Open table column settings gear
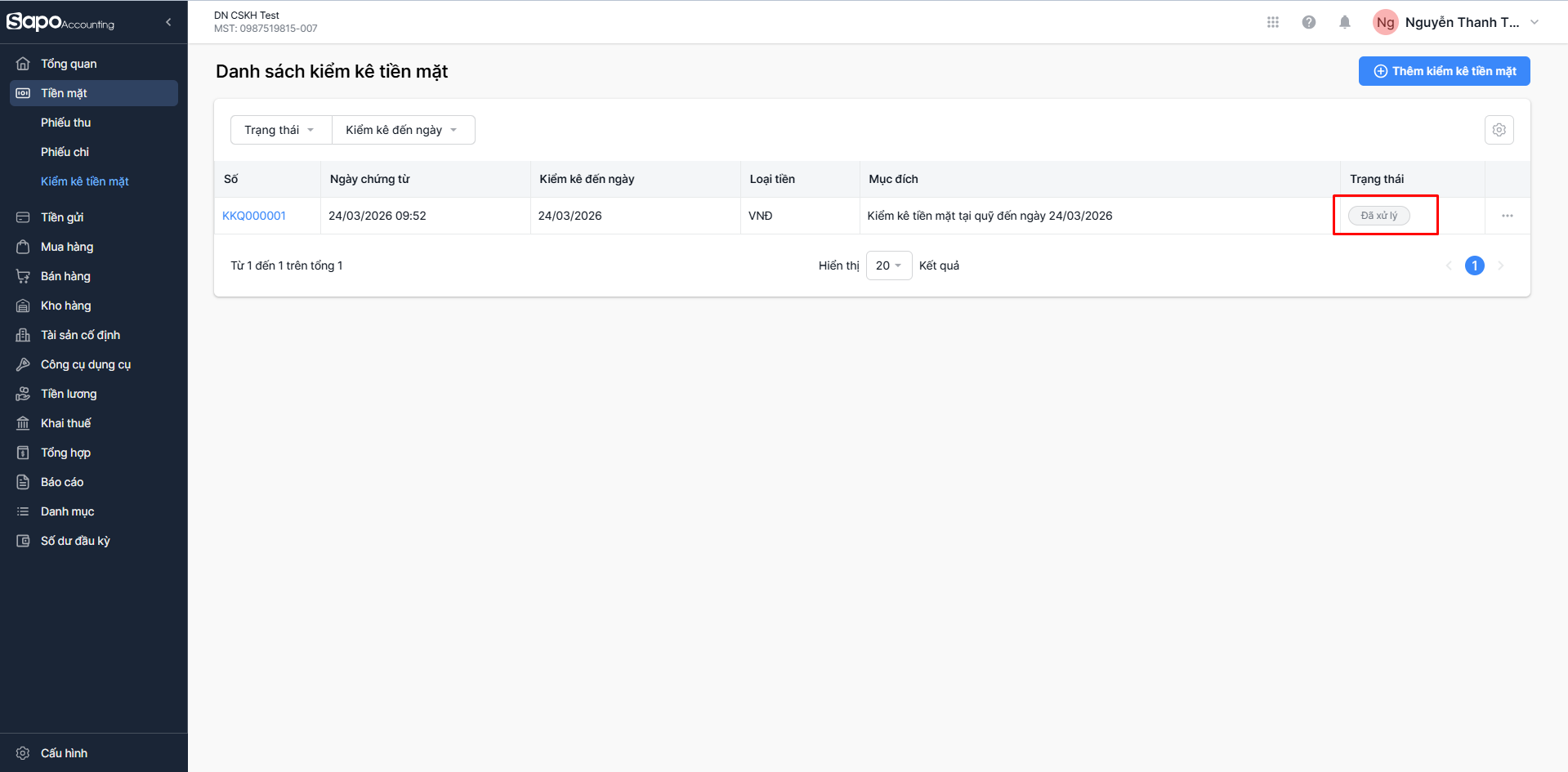This screenshot has width=1568, height=772. [1499, 130]
